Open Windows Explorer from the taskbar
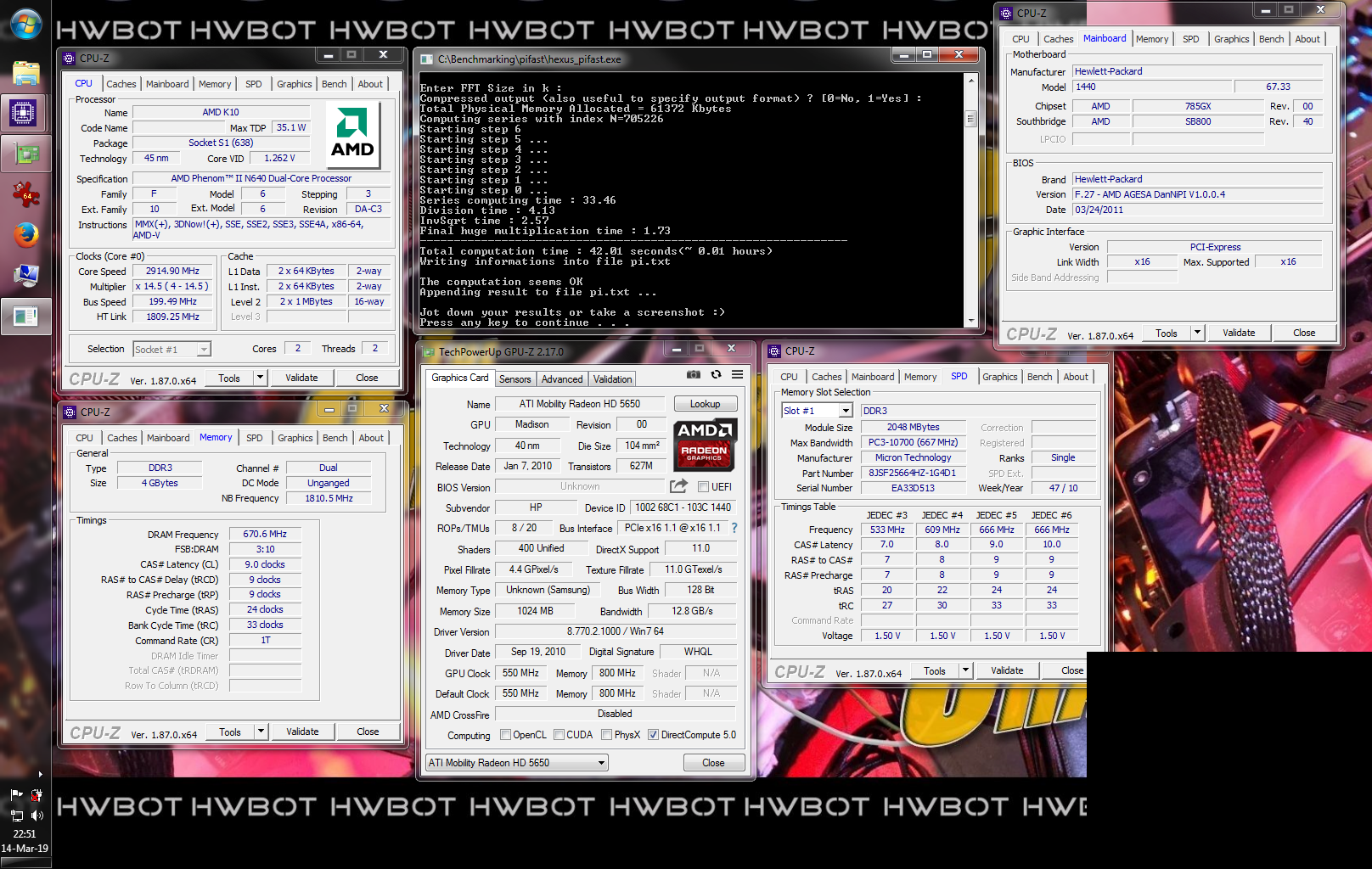The width and height of the screenshot is (1372, 869). (x=25, y=73)
